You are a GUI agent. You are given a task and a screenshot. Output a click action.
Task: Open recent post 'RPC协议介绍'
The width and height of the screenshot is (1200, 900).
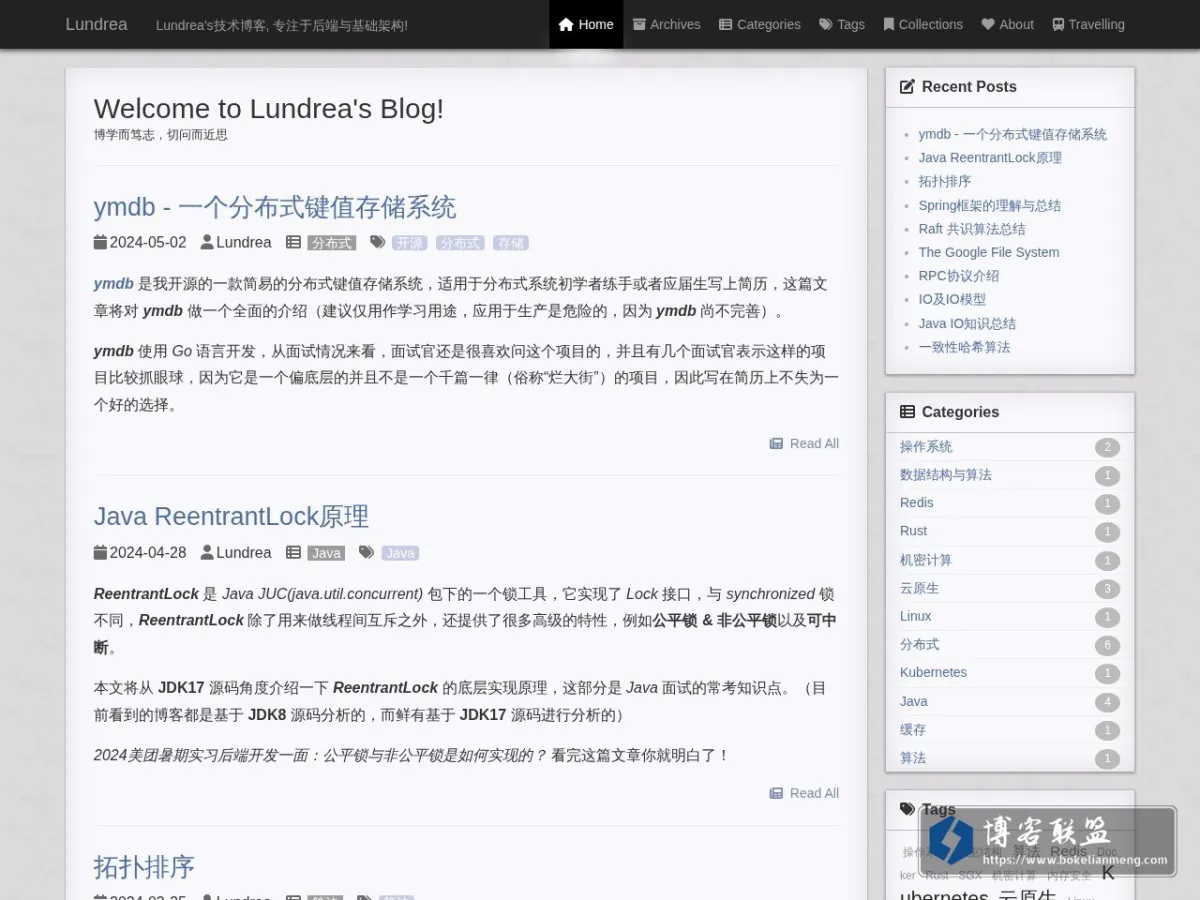[959, 276]
